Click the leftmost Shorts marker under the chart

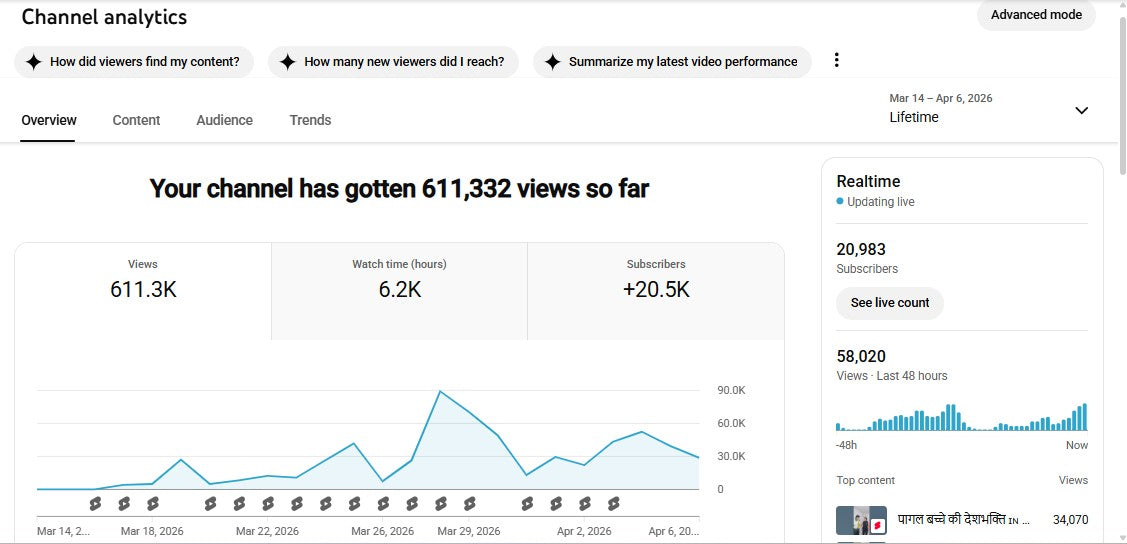[95, 504]
